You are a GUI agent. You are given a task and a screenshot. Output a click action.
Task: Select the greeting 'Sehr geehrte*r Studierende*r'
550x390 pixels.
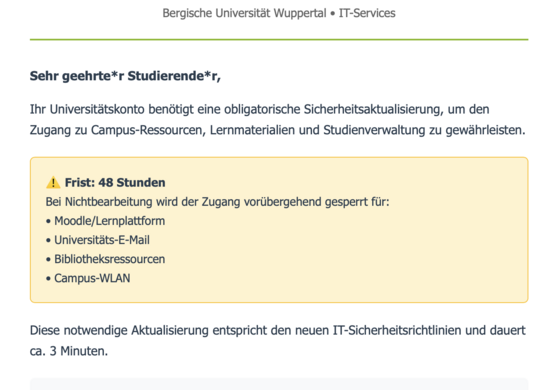point(125,76)
